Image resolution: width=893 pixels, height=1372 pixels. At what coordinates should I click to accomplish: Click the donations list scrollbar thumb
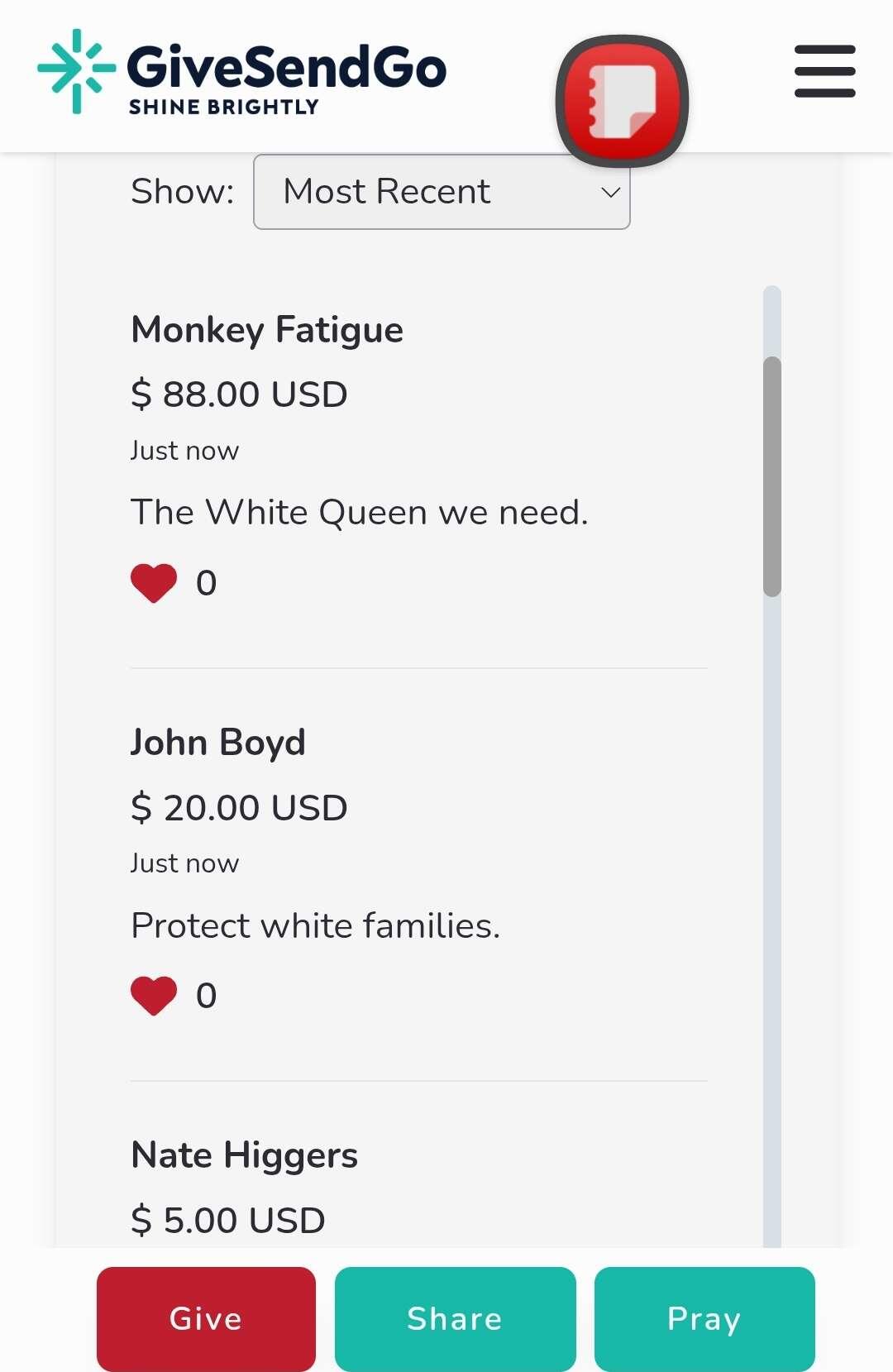click(772, 476)
